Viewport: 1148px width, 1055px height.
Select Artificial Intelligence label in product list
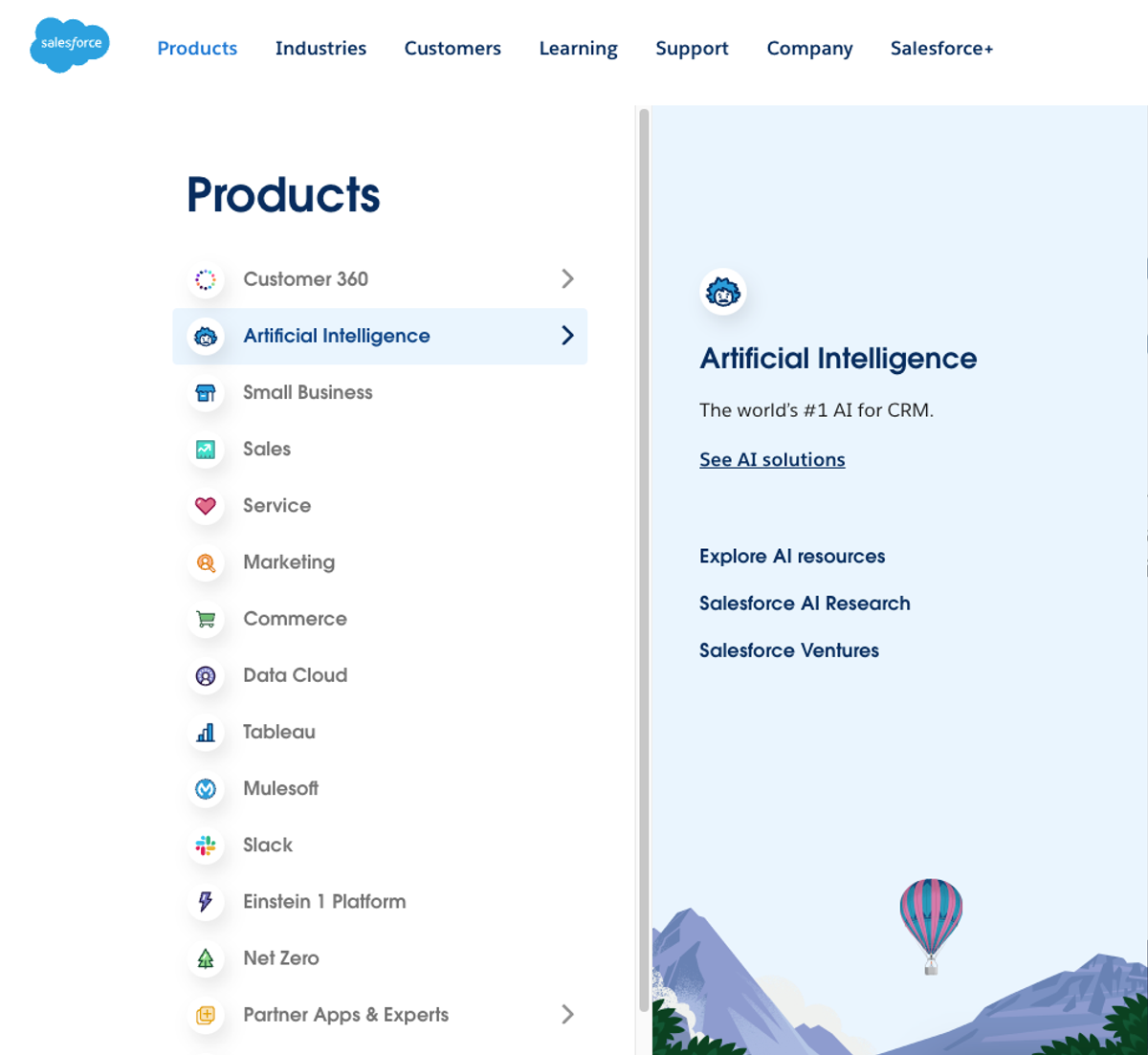click(x=337, y=336)
